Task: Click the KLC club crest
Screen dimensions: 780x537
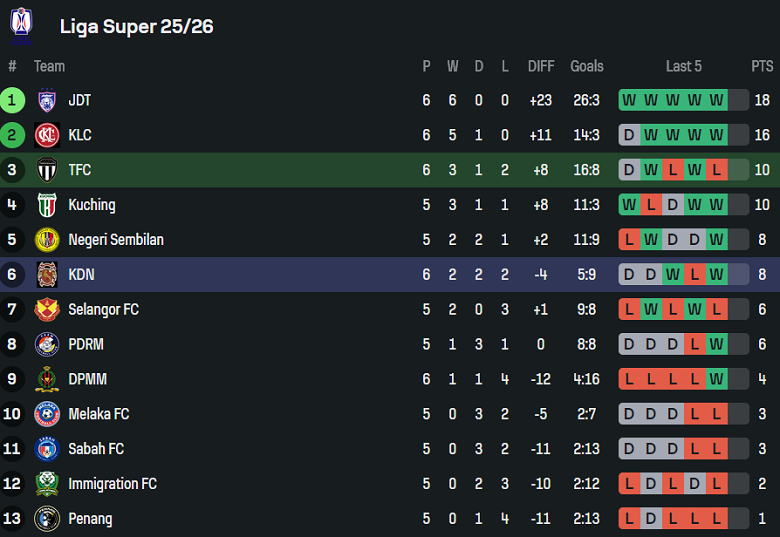Action: (x=47, y=135)
